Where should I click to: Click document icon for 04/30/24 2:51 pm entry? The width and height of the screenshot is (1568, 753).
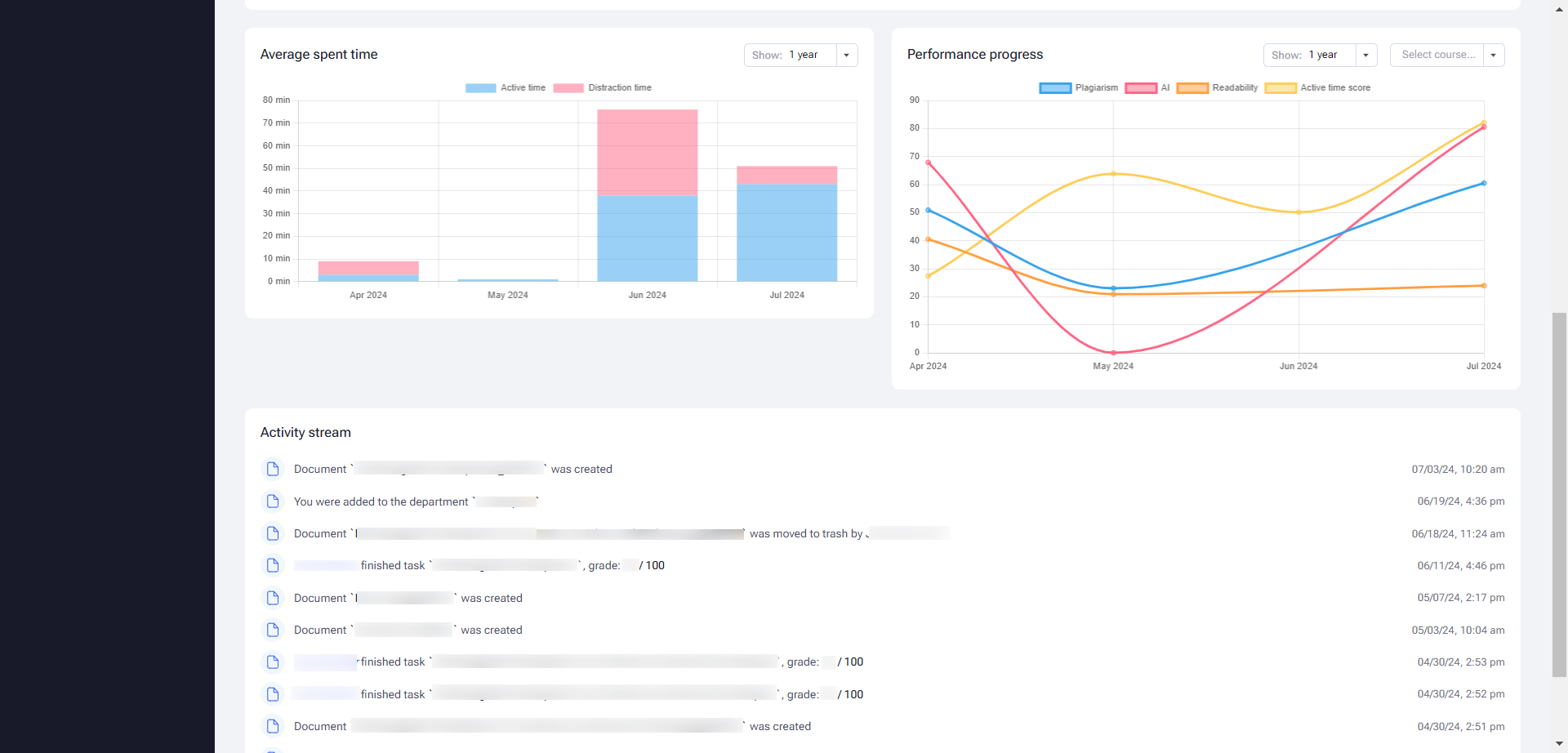point(273,726)
